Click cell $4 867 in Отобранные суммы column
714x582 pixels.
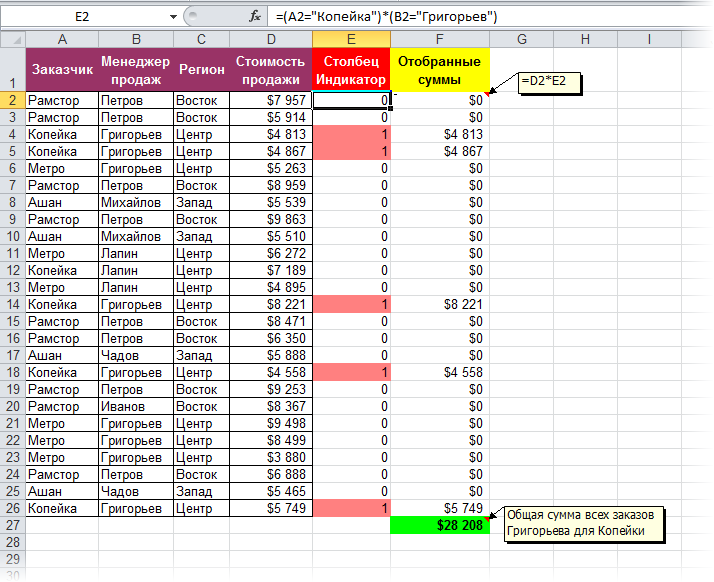tap(439, 151)
